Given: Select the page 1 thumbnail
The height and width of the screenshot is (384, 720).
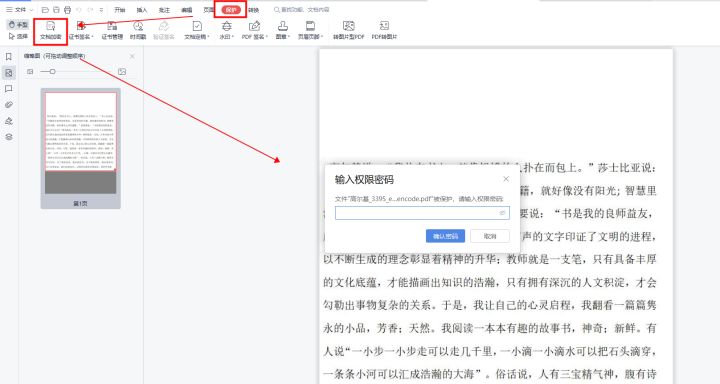Looking at the screenshot, I should point(80,143).
